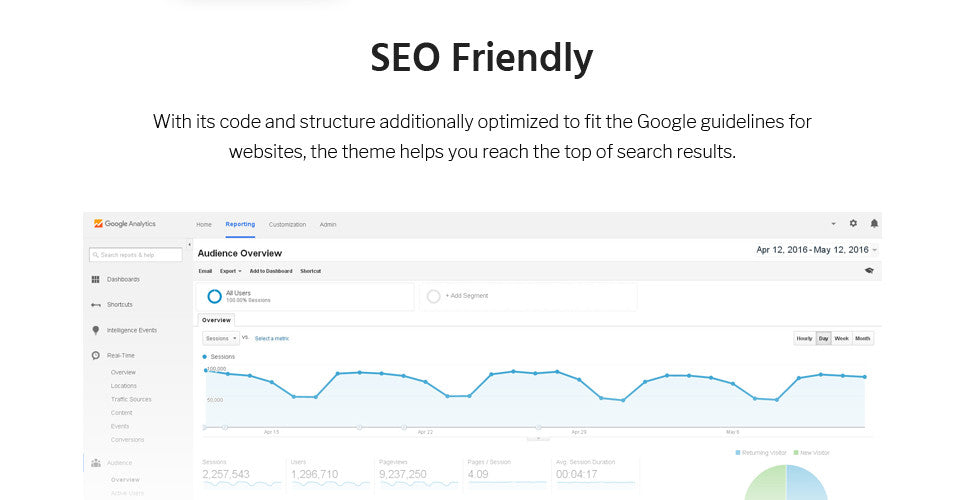Expand the Export dropdown menu

231,271
